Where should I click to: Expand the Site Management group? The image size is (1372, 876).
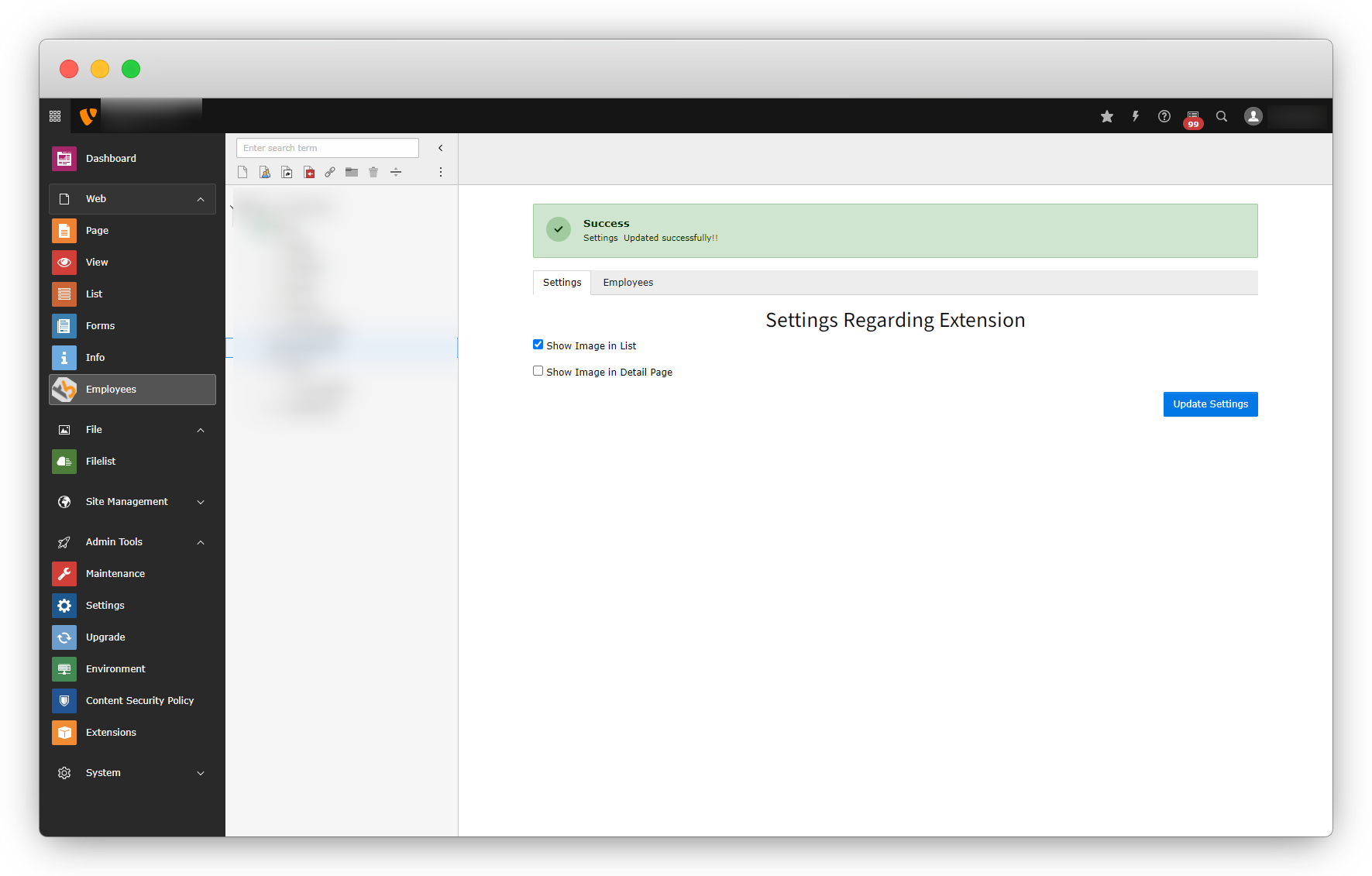tap(201, 502)
